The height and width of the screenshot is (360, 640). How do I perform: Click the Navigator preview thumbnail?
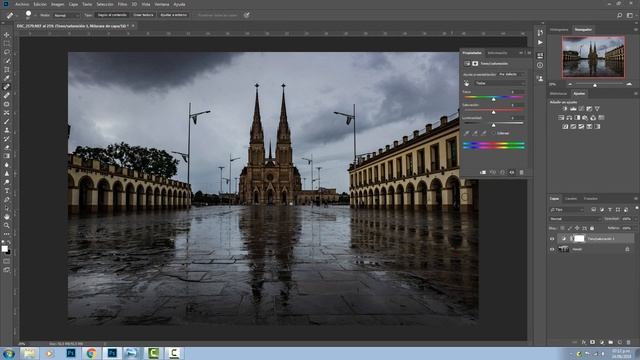pyautogui.click(x=593, y=57)
